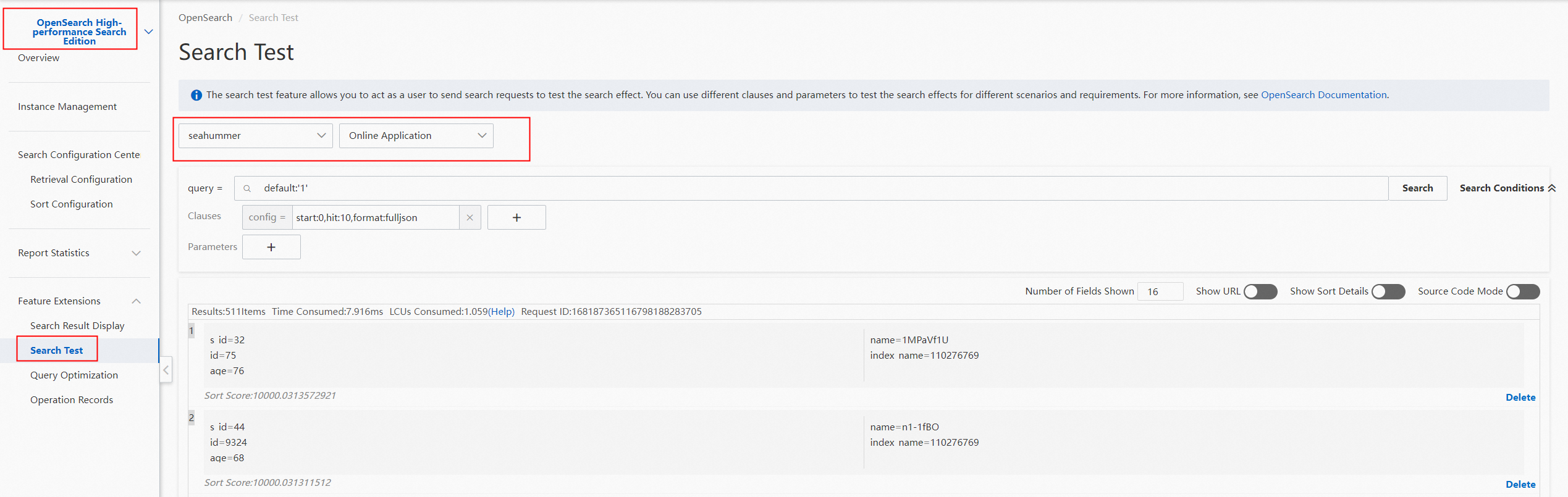The image size is (1568, 497).
Task: Open Sort Configuration
Action: 72,204
